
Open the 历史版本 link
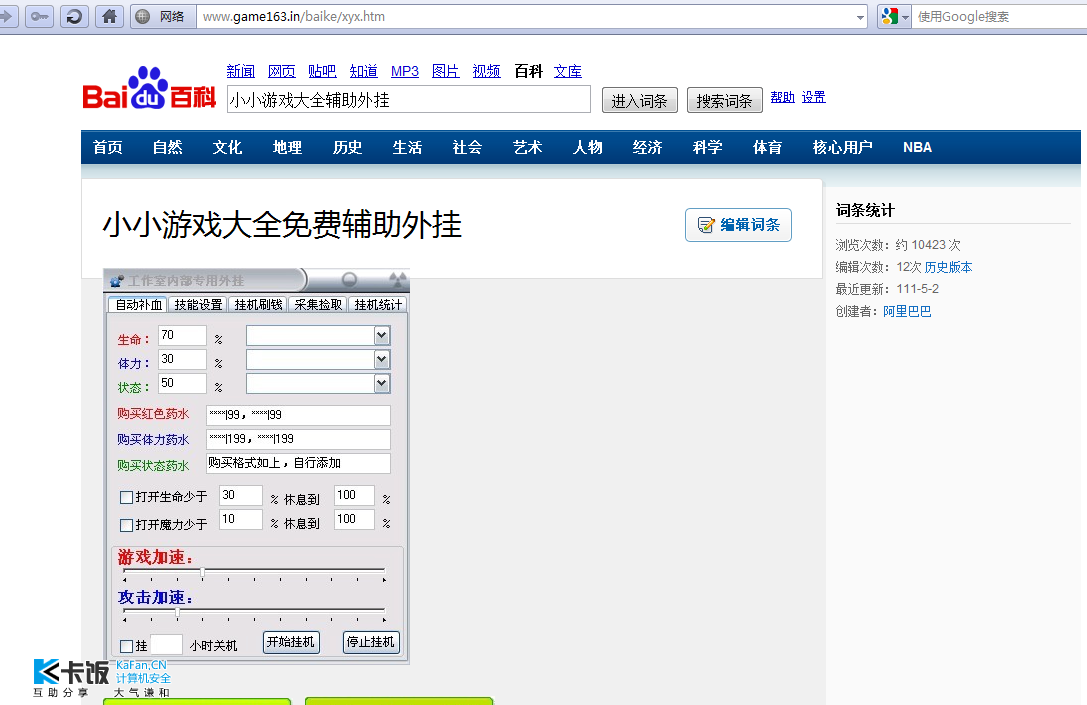948,267
